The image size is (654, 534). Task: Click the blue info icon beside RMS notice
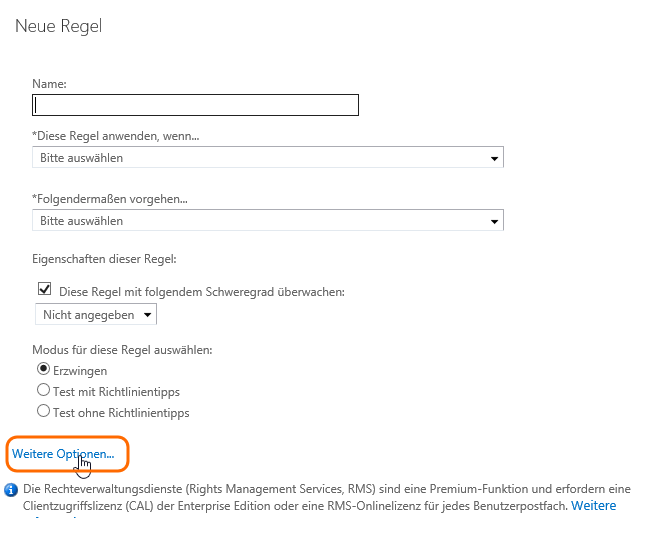(11, 490)
